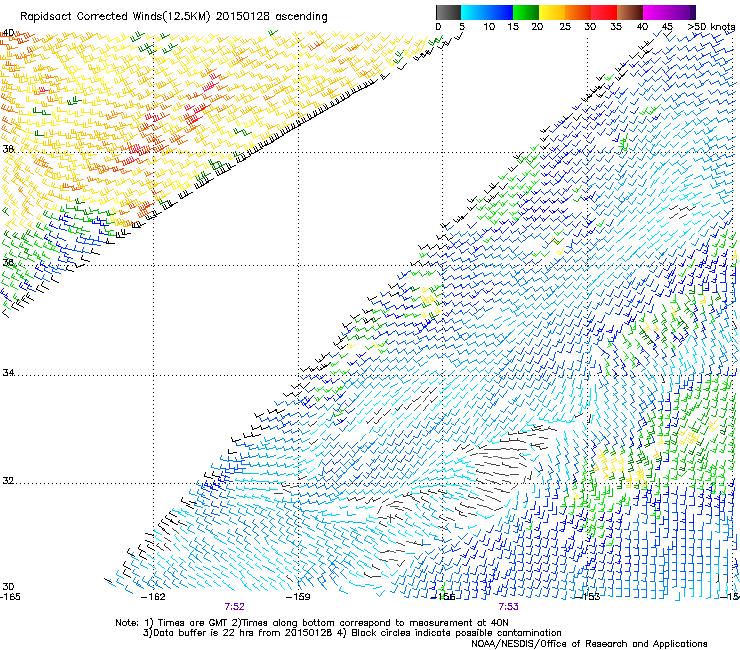Click the yellow 20-25 knots legend swatch
The width and height of the screenshot is (740, 650).
coord(552,12)
